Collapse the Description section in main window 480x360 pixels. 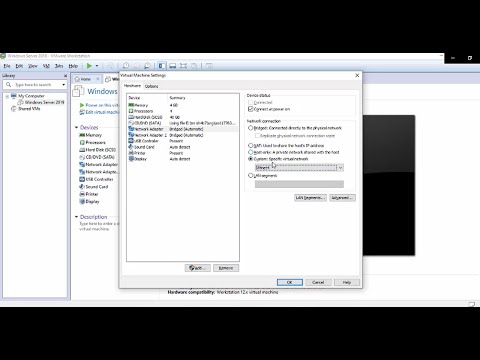coord(76,217)
